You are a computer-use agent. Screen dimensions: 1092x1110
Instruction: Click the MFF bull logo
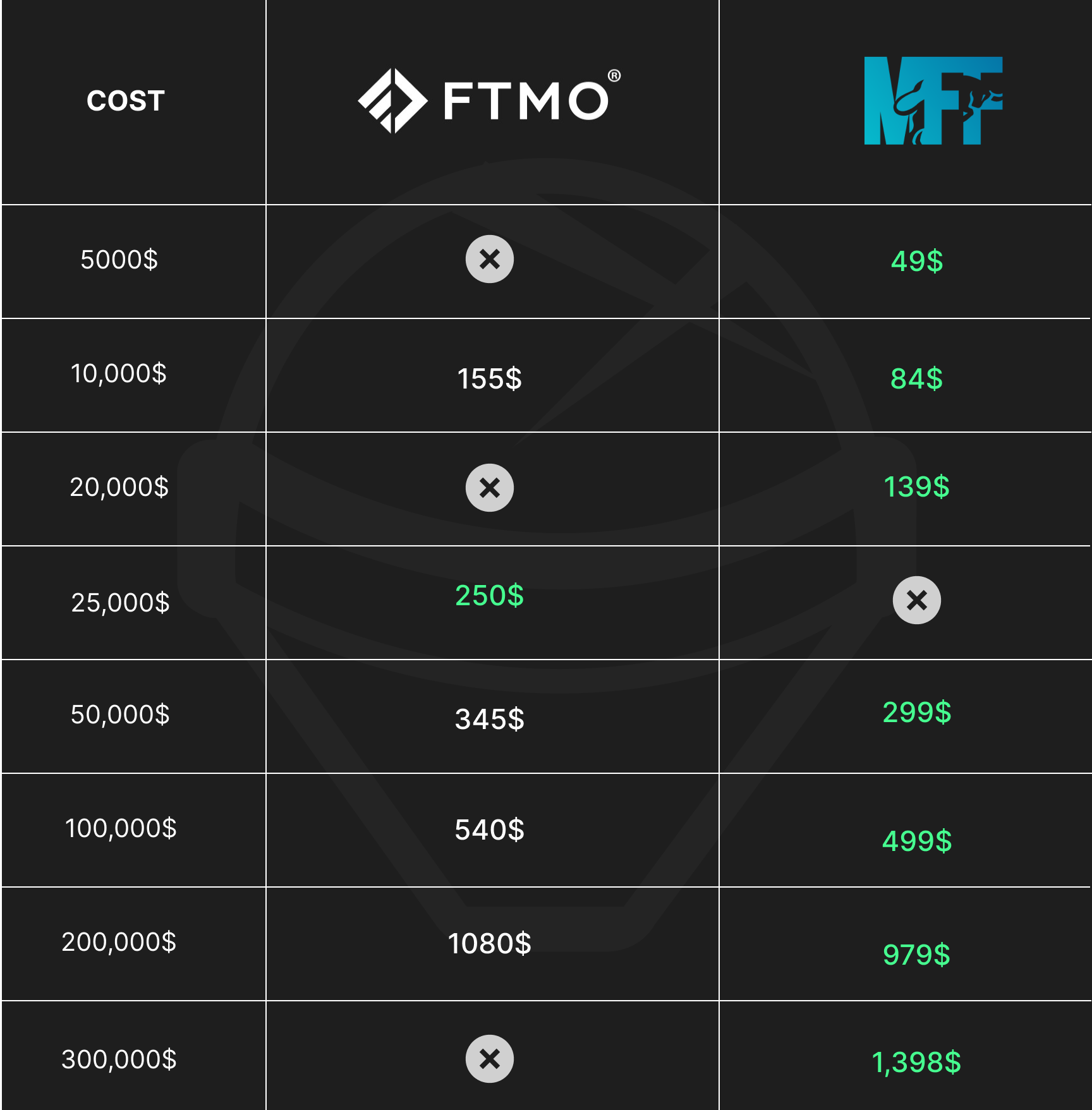coord(933,101)
